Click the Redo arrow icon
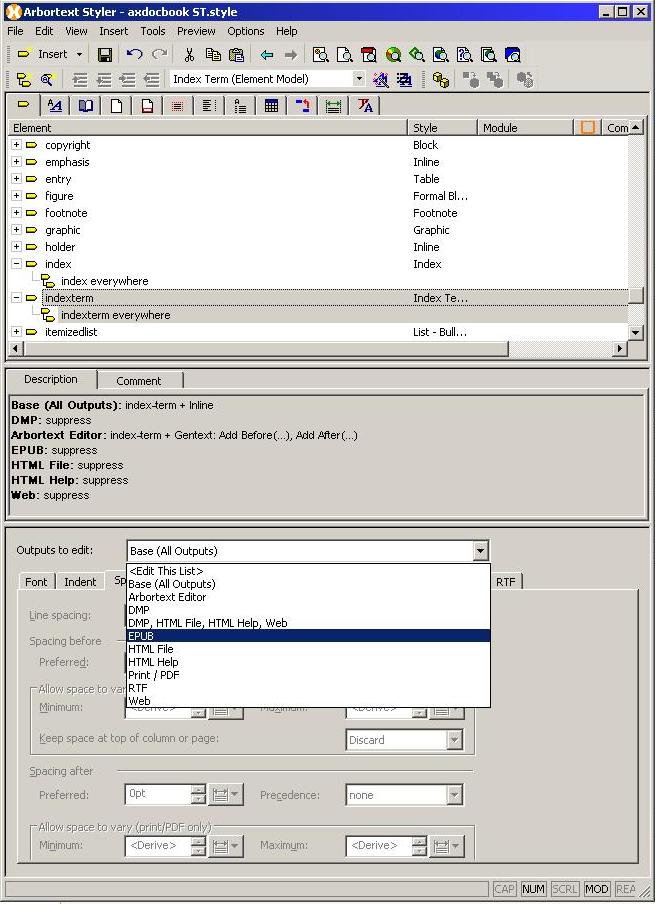Viewport: 655px width, 904px height. click(159, 55)
